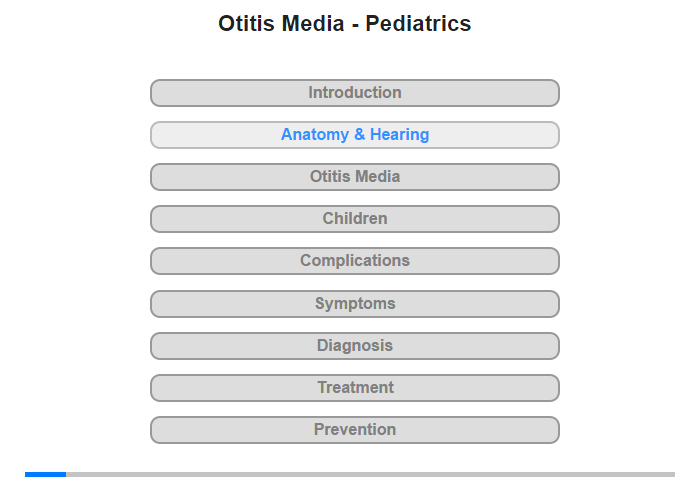
Task: Open the Diagnosis section
Action: click(x=354, y=346)
